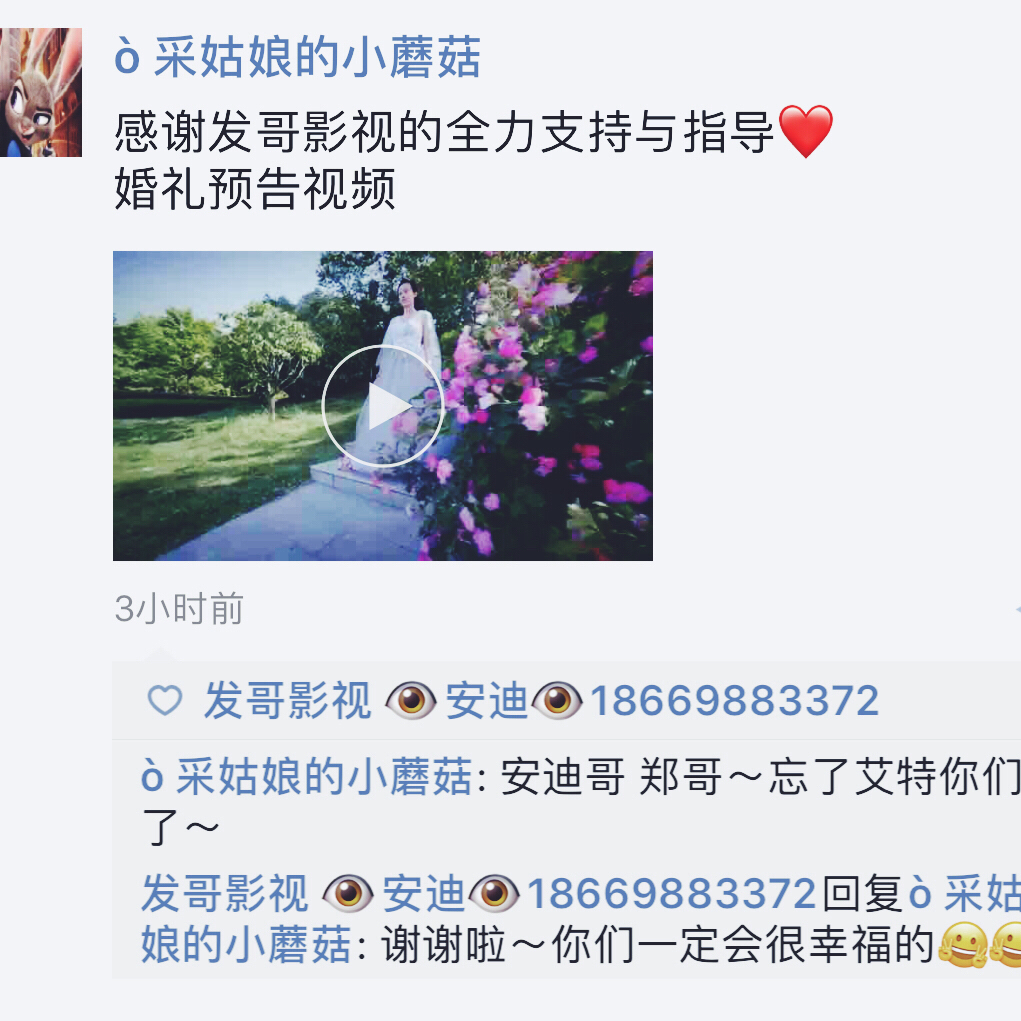Tap the replied-to name 采姑娘的小蘑菇 in reply

pos(246,945)
